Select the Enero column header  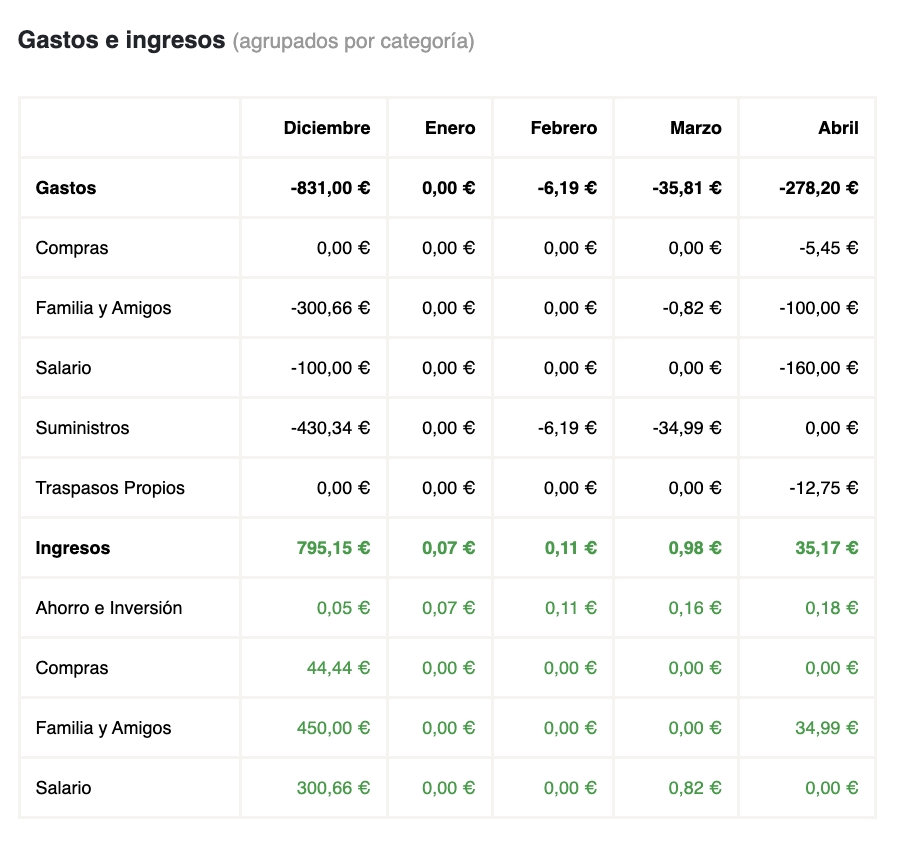click(x=449, y=128)
